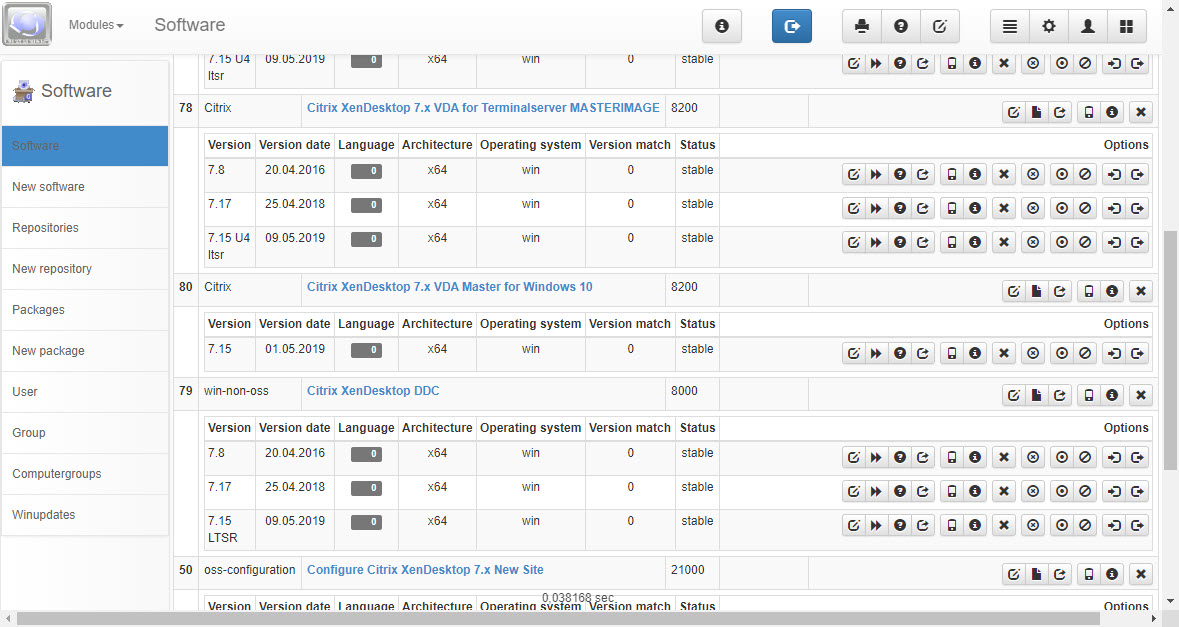Open User in the sidebar
Screen dimensions: 1179x627
pos(85,392)
